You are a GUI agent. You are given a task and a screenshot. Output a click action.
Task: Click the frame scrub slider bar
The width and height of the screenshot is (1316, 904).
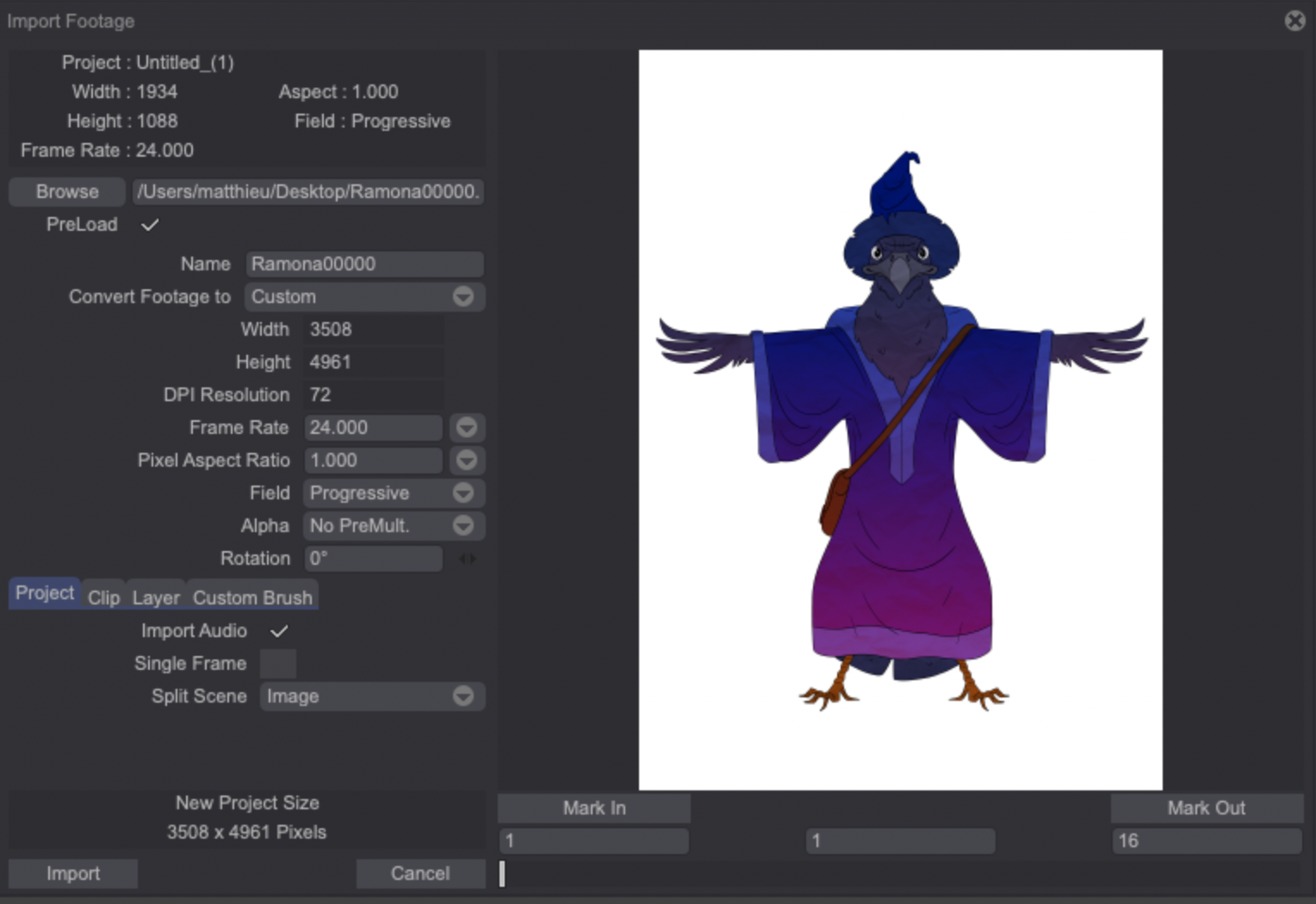click(900, 874)
